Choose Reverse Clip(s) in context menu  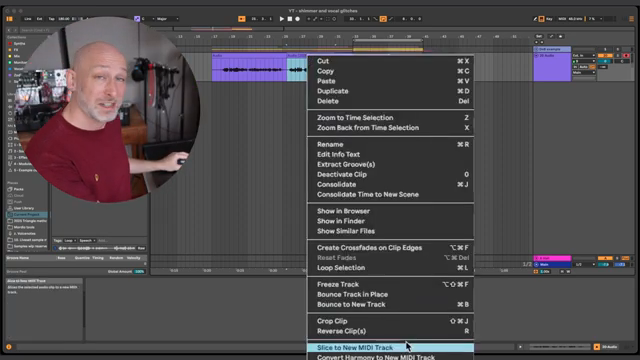coord(391,331)
